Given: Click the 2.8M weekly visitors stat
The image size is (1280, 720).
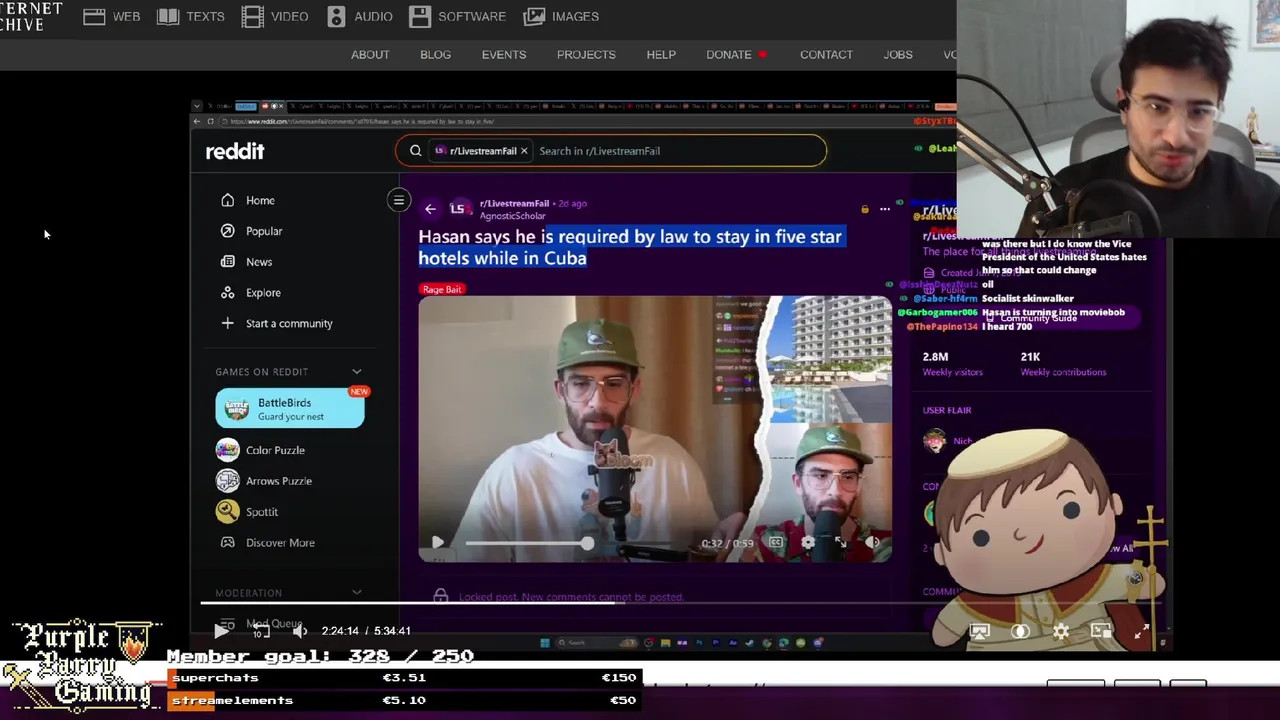Looking at the screenshot, I should pyautogui.click(x=952, y=364).
